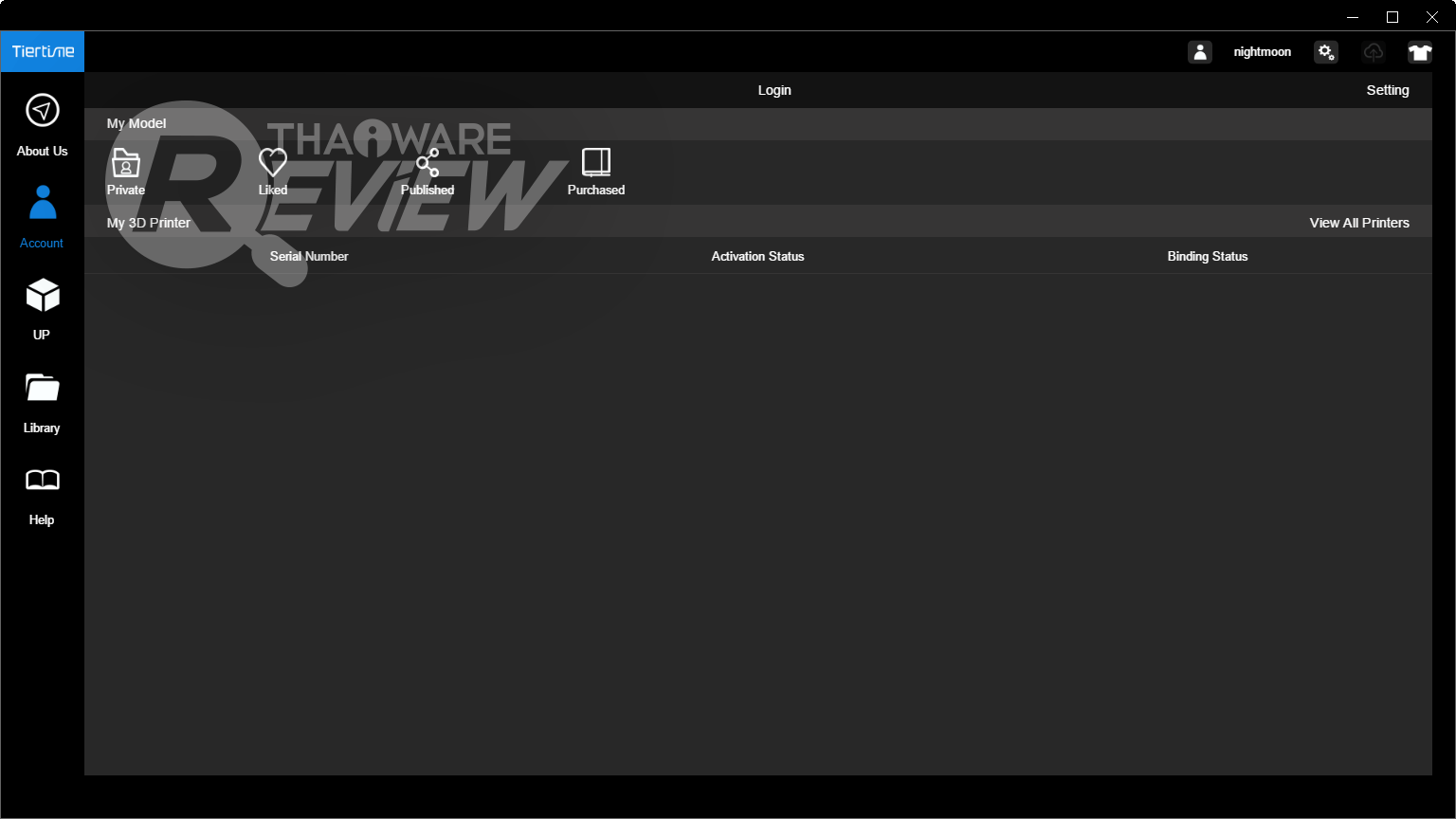1456x819 pixels.
Task: Open Purchased models
Action: [596, 172]
